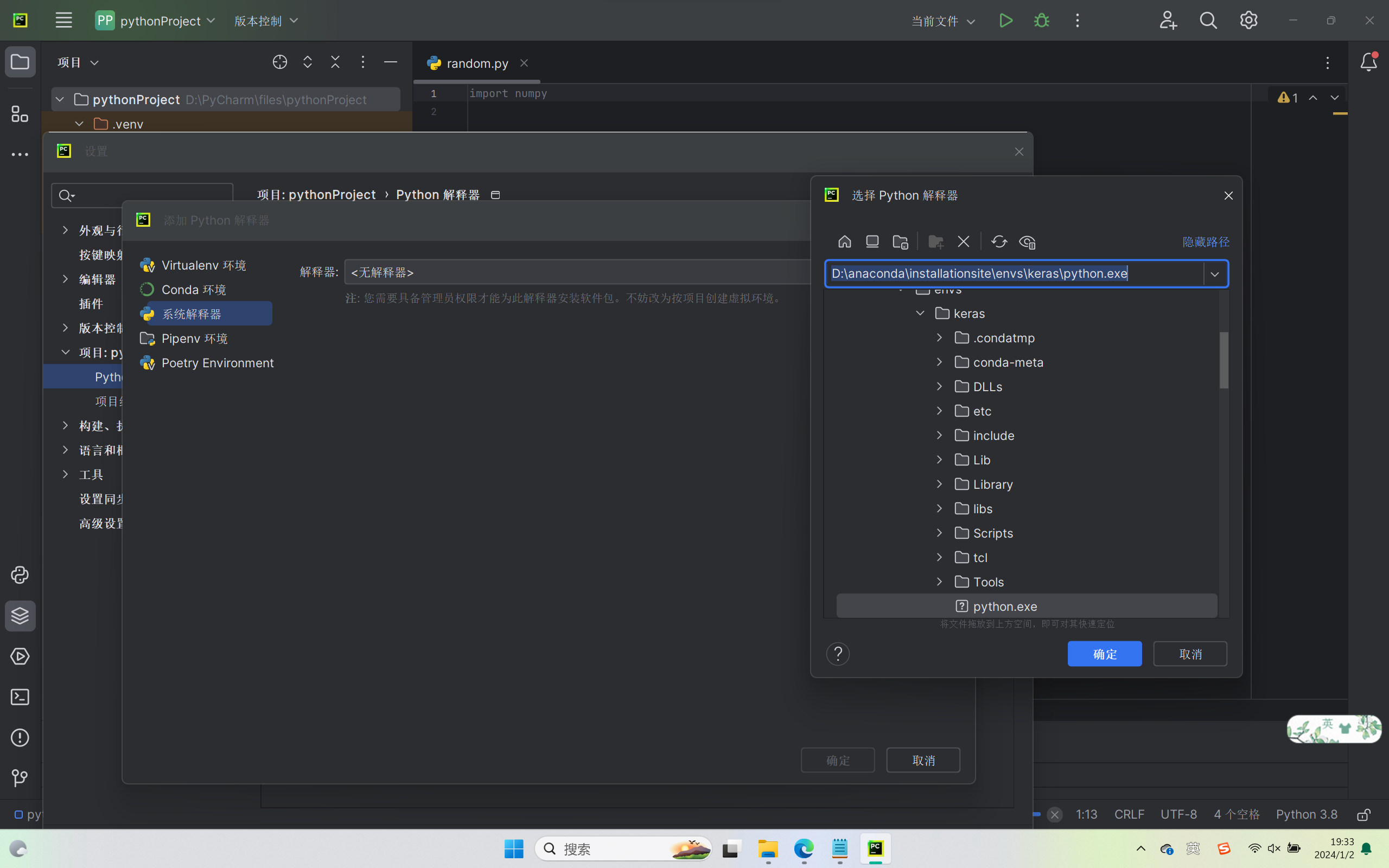Open the path history dropdown arrow

[x=1214, y=274]
